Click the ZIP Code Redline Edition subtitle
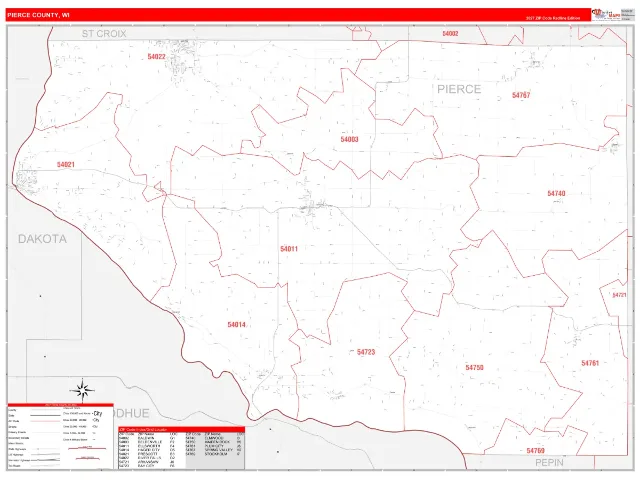The width and height of the screenshot is (640, 480). pos(553,18)
